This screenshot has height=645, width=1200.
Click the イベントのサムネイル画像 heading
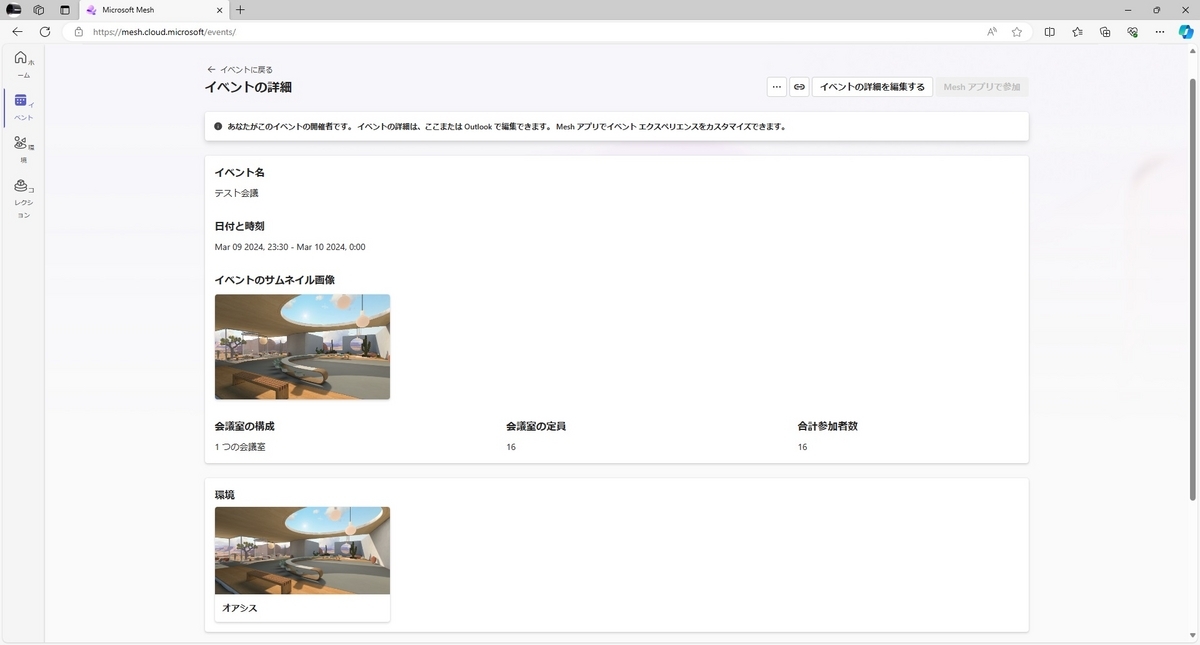pos(275,280)
